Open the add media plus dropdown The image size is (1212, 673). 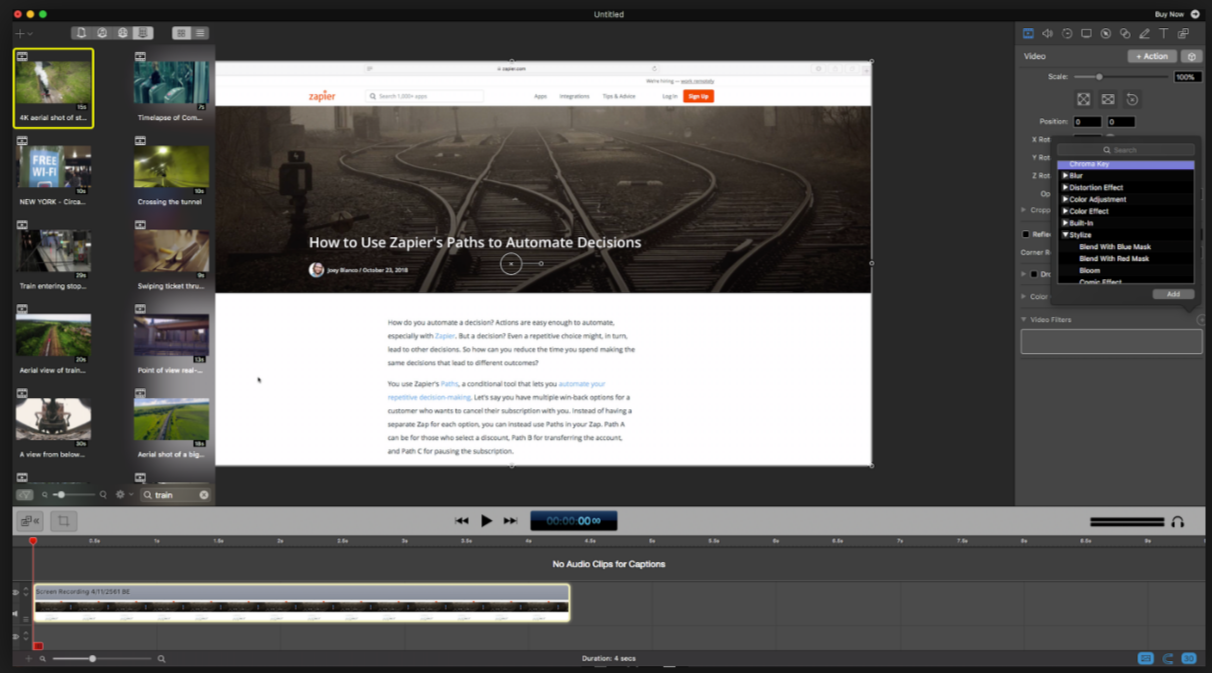(x=23, y=33)
